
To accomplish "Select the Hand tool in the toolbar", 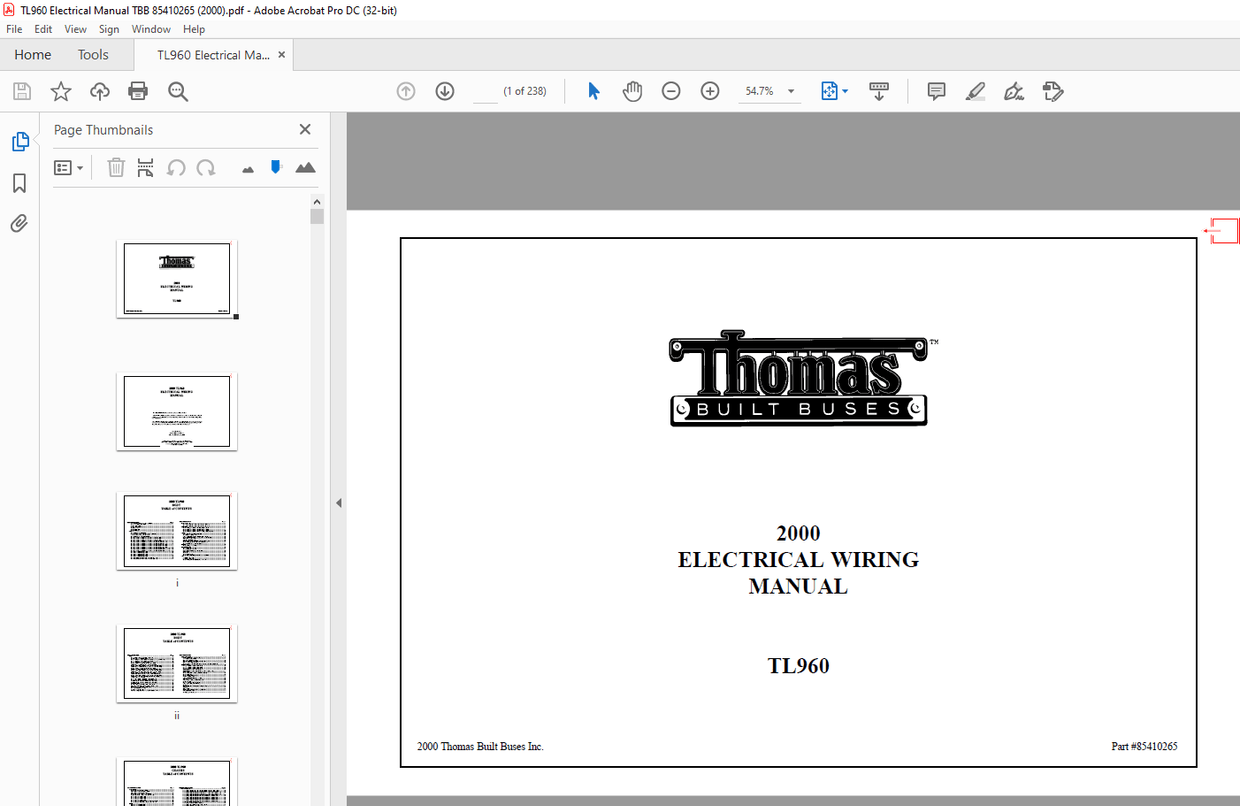I will [632, 91].
